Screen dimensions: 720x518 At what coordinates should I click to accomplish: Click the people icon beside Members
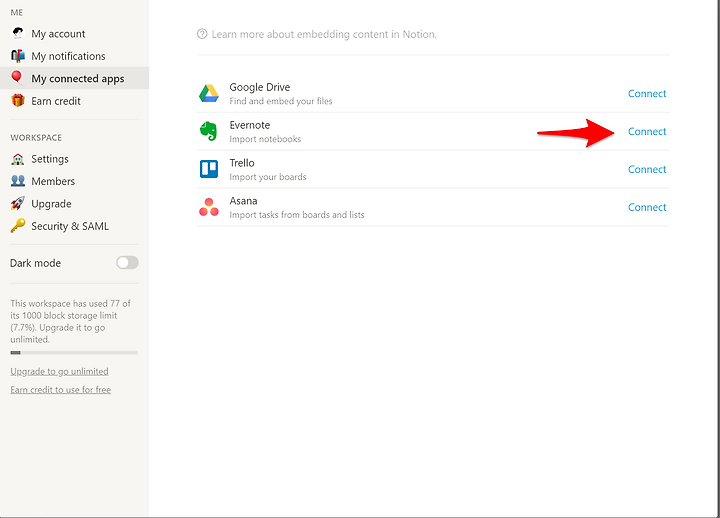point(18,181)
